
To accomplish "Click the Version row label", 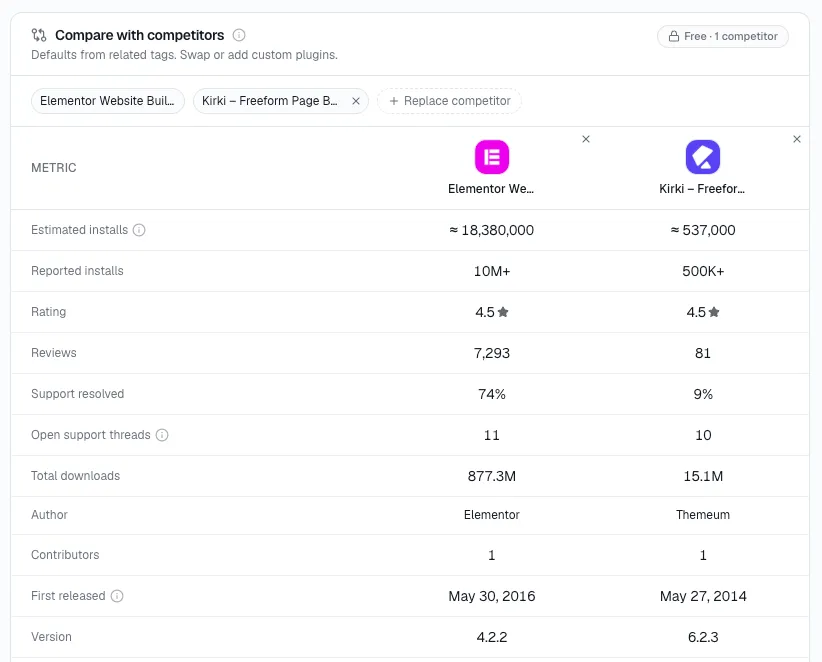I will [x=51, y=637].
